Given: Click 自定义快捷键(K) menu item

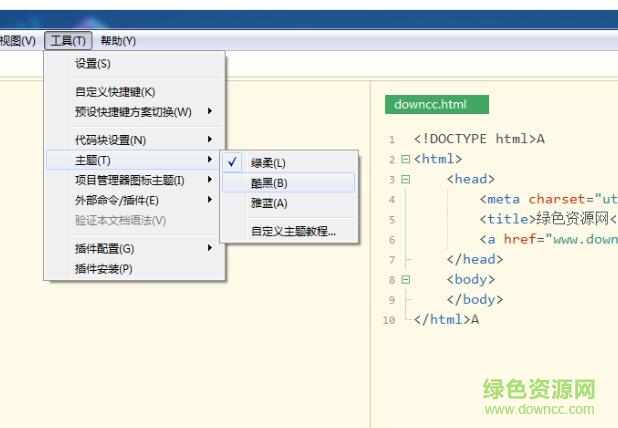Looking at the screenshot, I should (114, 91).
